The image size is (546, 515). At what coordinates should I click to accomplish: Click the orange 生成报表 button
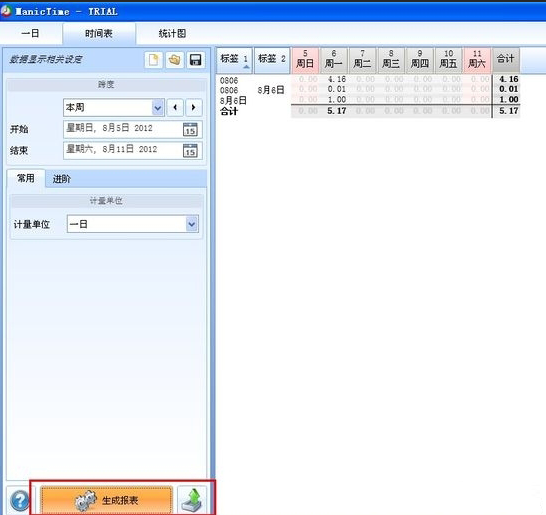click(x=106, y=500)
